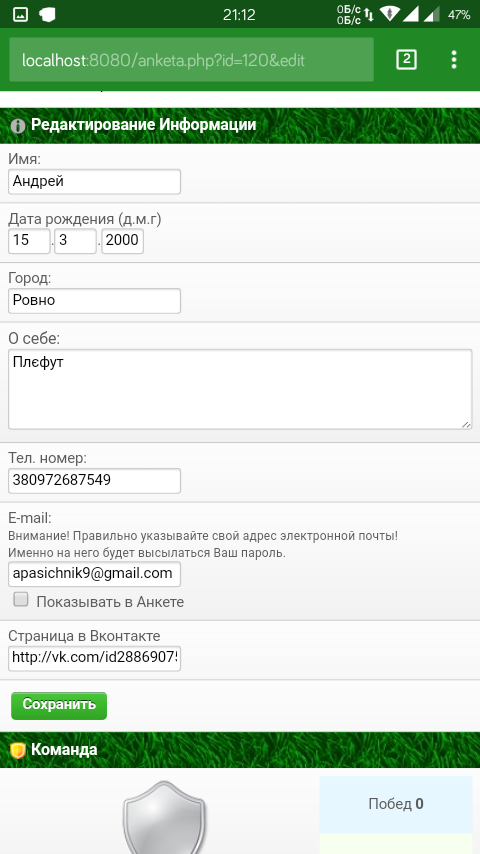The height and width of the screenshot is (854, 480).
Task: Focus the Город field containing Ровно
Action: pos(94,301)
